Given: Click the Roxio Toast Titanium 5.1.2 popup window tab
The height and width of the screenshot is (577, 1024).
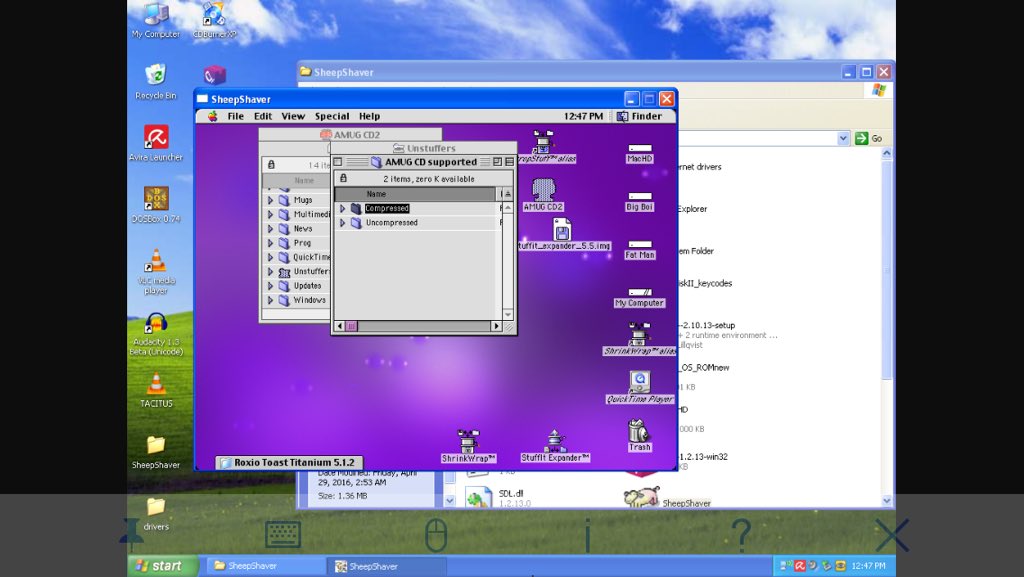Looking at the screenshot, I should pyautogui.click(x=289, y=462).
